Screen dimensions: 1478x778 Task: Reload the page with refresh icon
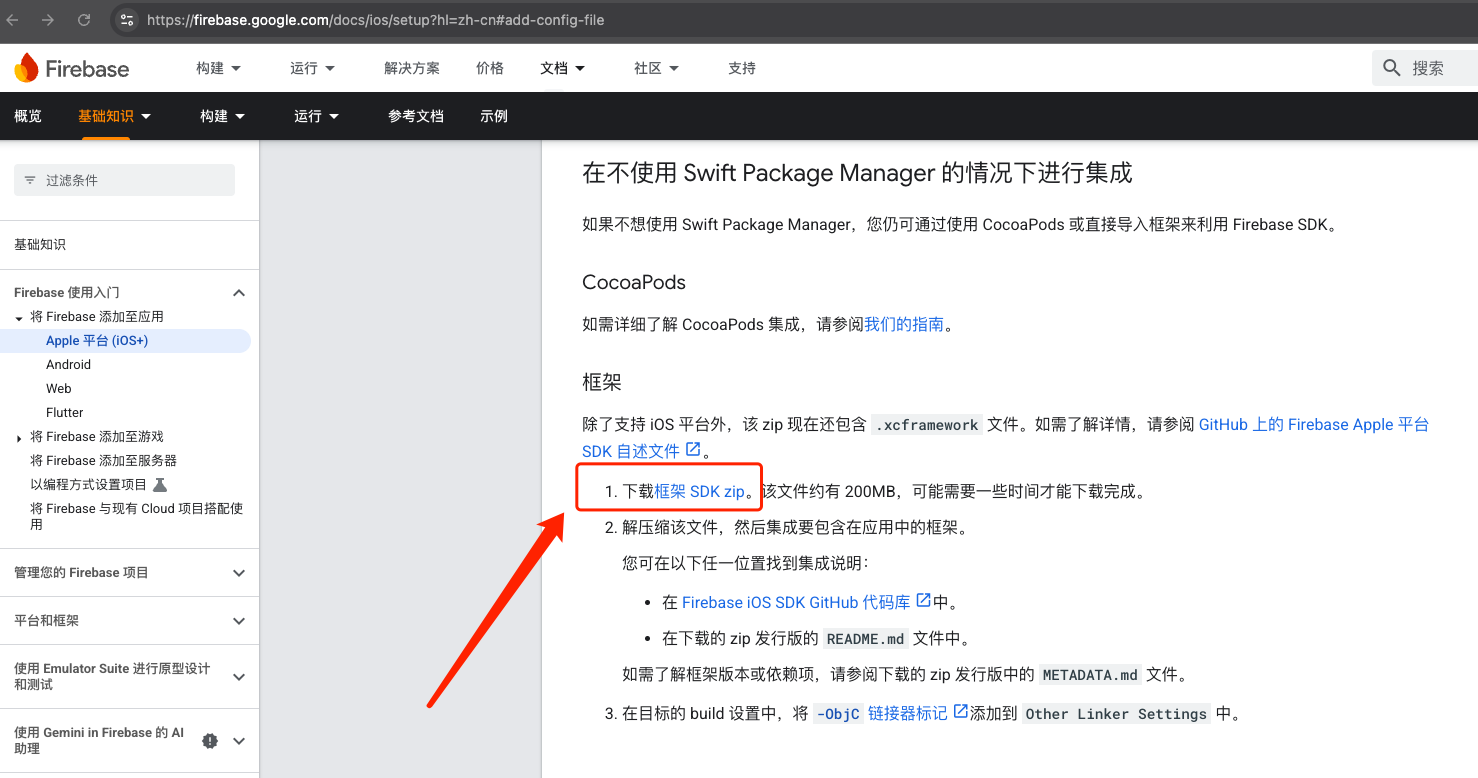[x=84, y=19]
